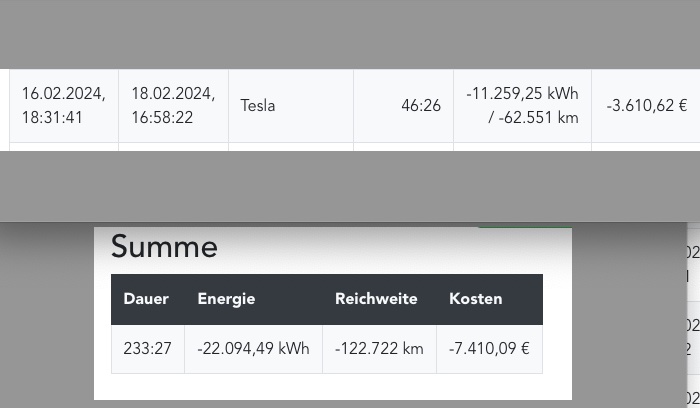The width and height of the screenshot is (700, 408).
Task: Select the total duration 233:27 cell
Action: point(148,349)
